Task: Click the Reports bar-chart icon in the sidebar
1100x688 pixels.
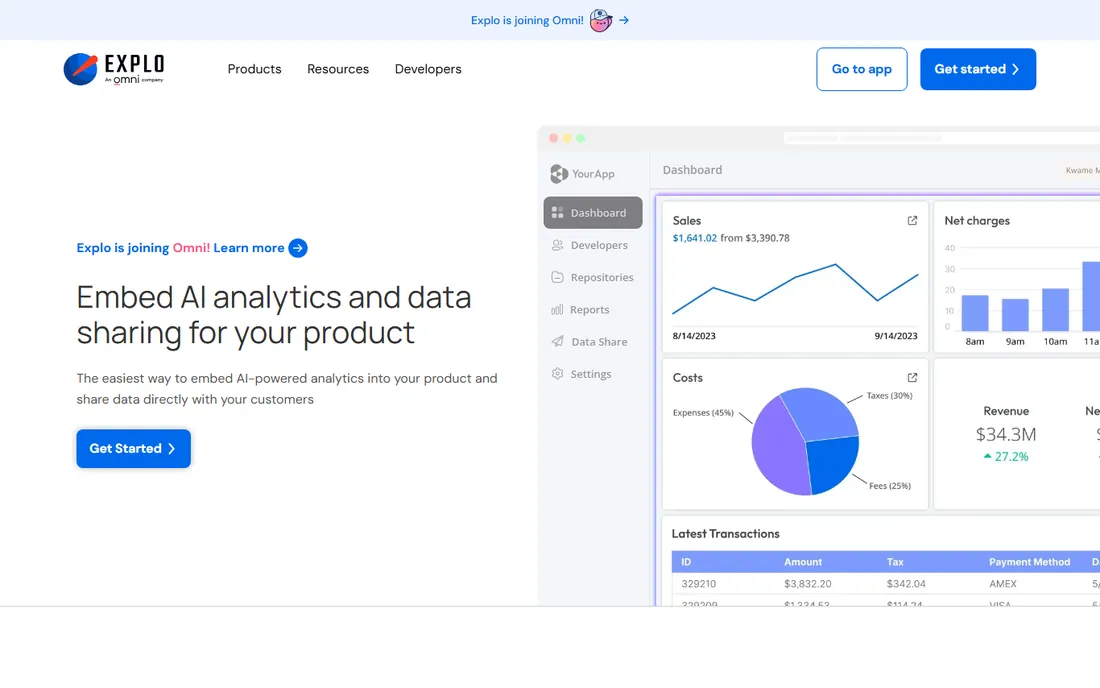Action: (x=558, y=309)
